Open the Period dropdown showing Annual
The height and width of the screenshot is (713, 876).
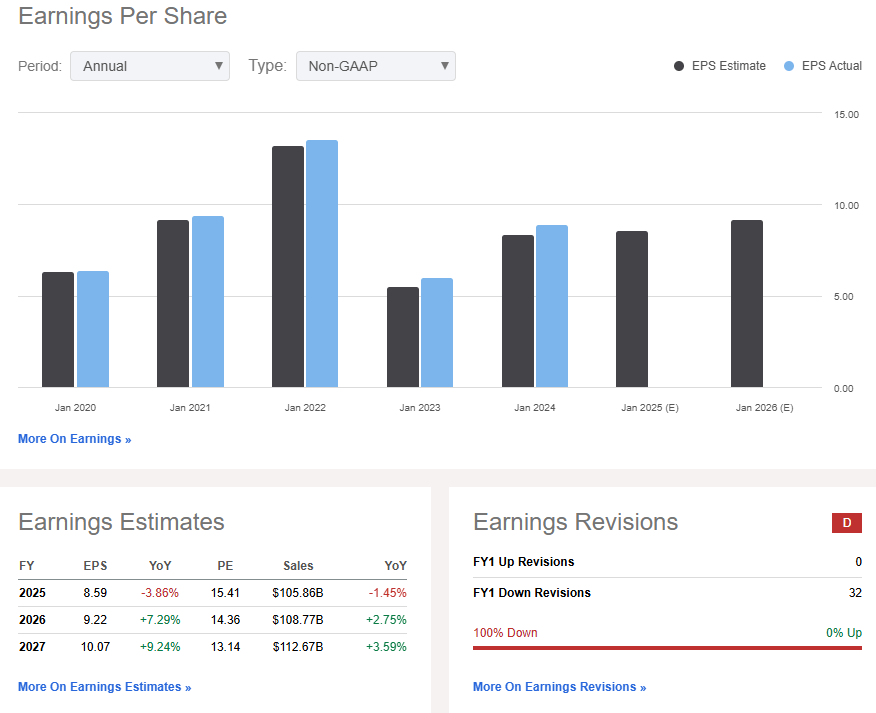(x=148, y=65)
